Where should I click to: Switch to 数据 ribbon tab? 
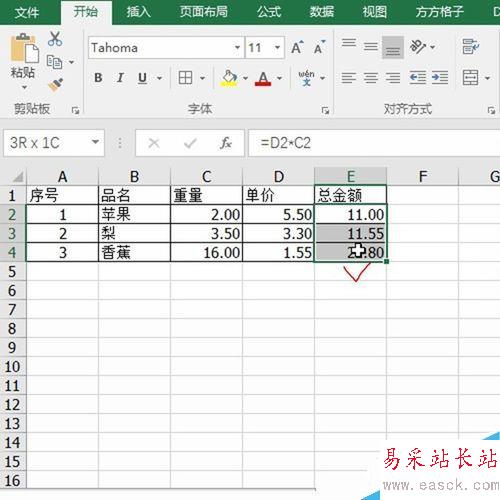point(322,12)
